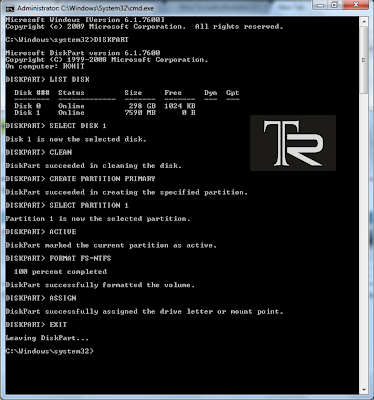This screenshot has height=400, width=374.
Task: Click the 'Disk 0' row
Action: pyautogui.click(x=105, y=106)
